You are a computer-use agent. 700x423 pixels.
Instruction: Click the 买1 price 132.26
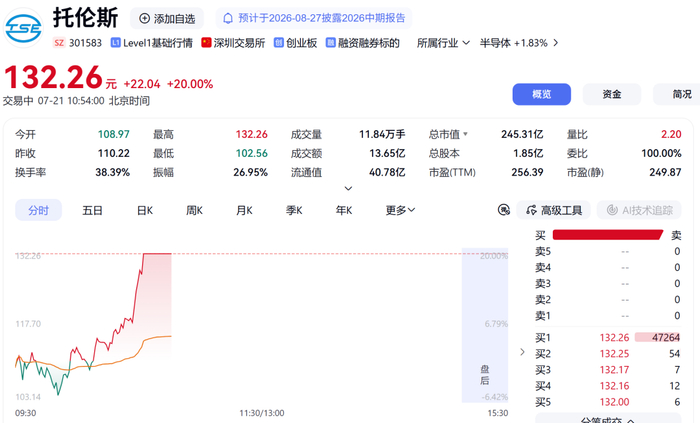pos(614,338)
